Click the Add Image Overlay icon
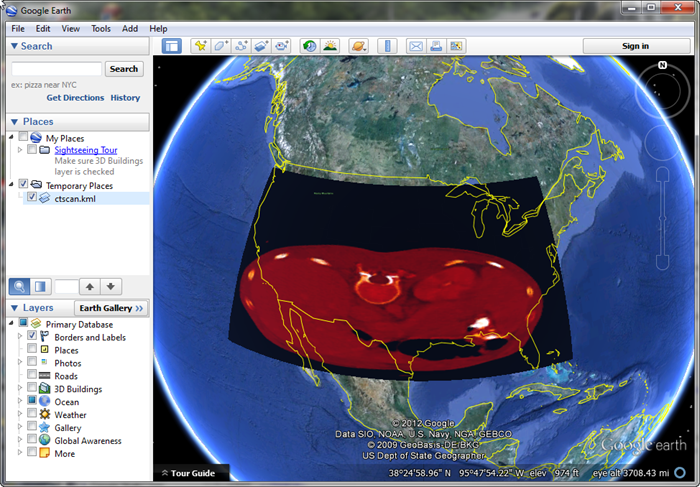Viewport: 700px width, 487px height. tap(261, 46)
